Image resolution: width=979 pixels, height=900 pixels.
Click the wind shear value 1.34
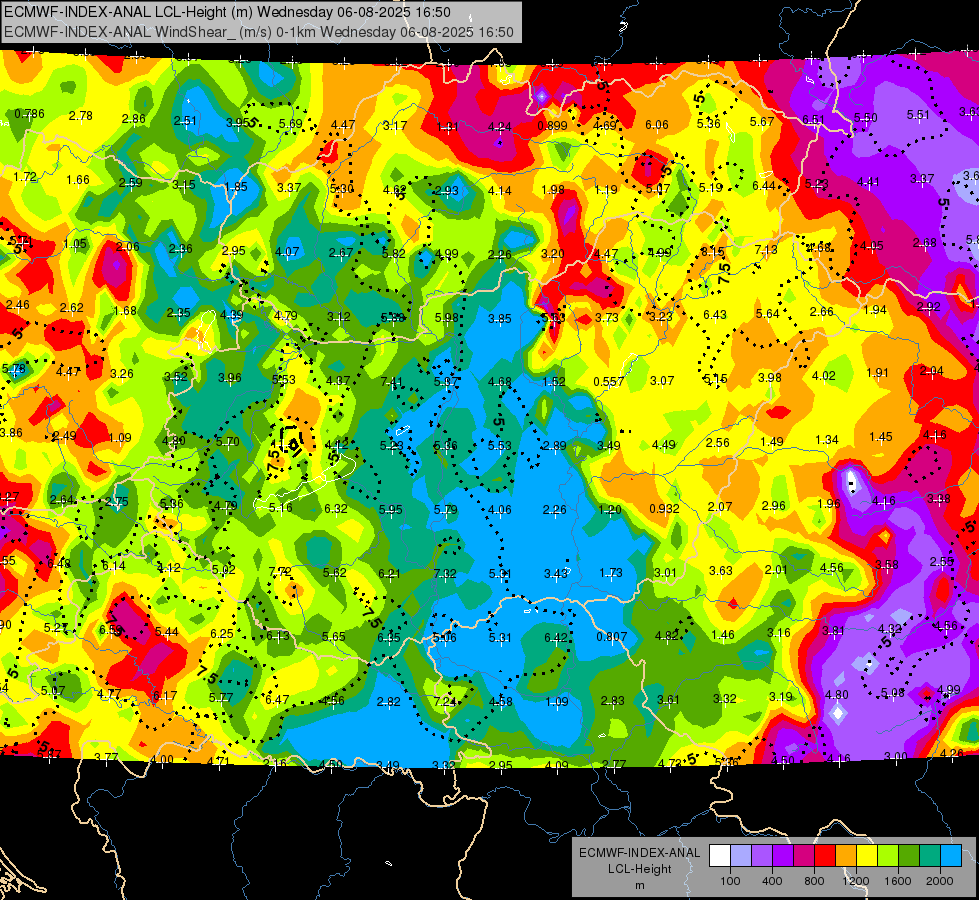click(827, 440)
